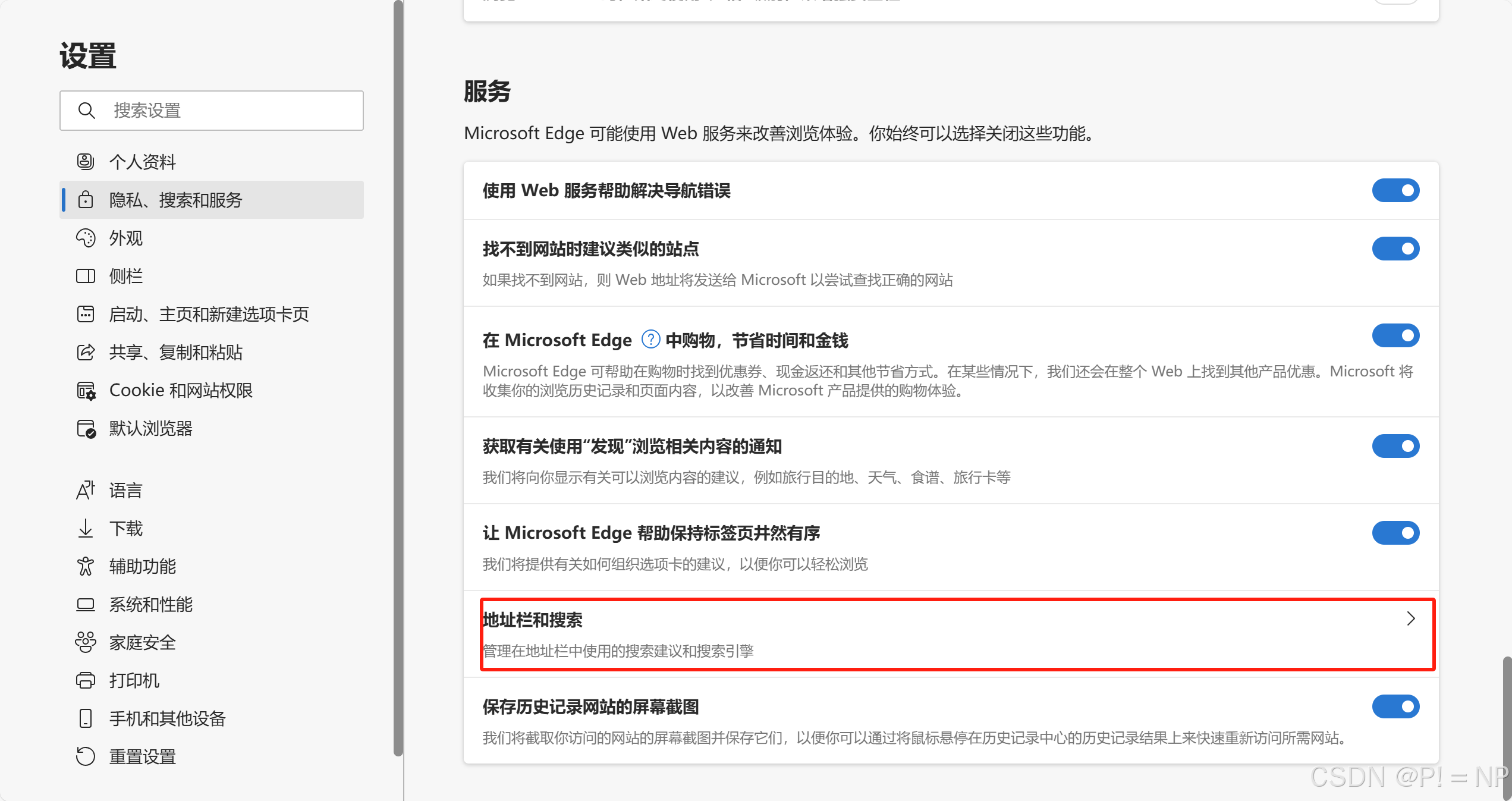Screen dimensions: 1512x801
Task: Click the printer icon for 打印机
Action: 86,680
